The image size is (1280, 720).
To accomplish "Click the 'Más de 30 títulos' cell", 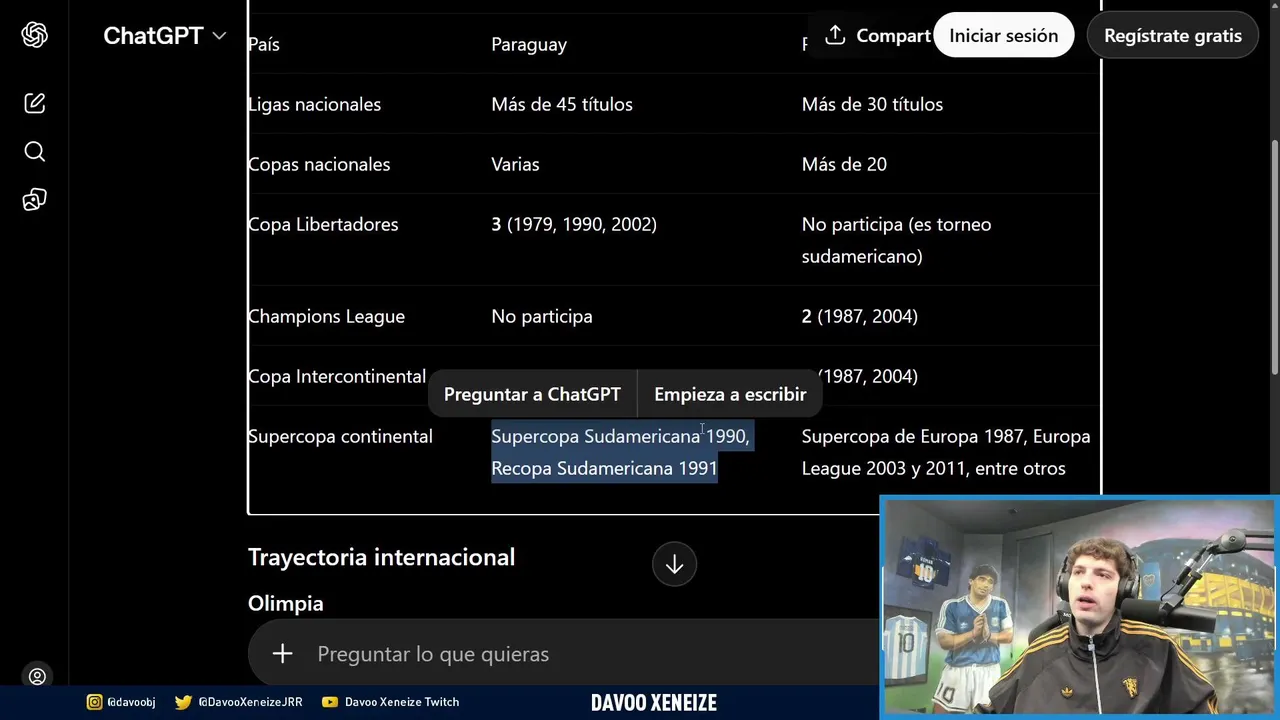I will click(872, 104).
